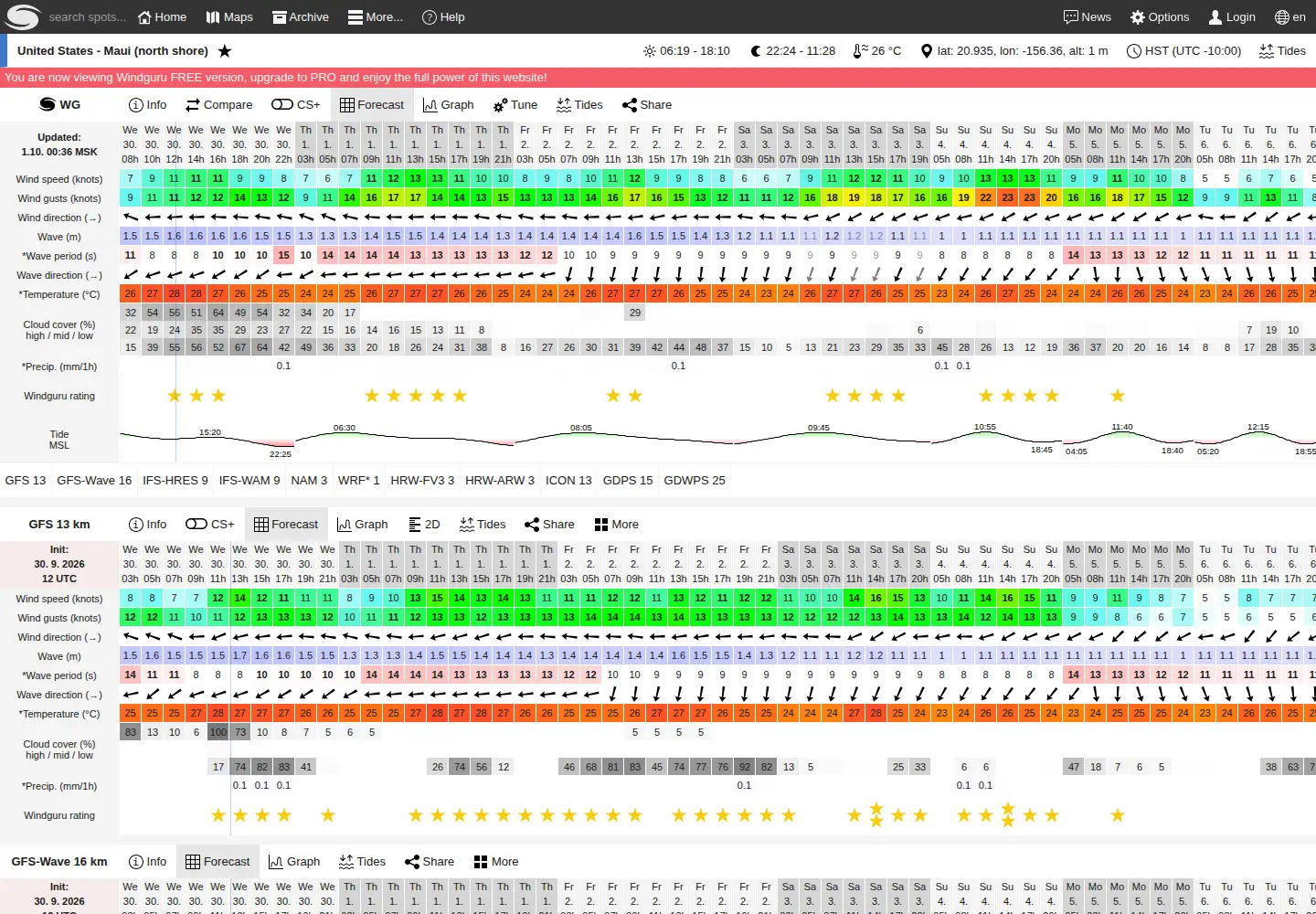This screenshot has width=1316, height=914.
Task: Click the Login user icon
Action: pyautogui.click(x=1232, y=16)
